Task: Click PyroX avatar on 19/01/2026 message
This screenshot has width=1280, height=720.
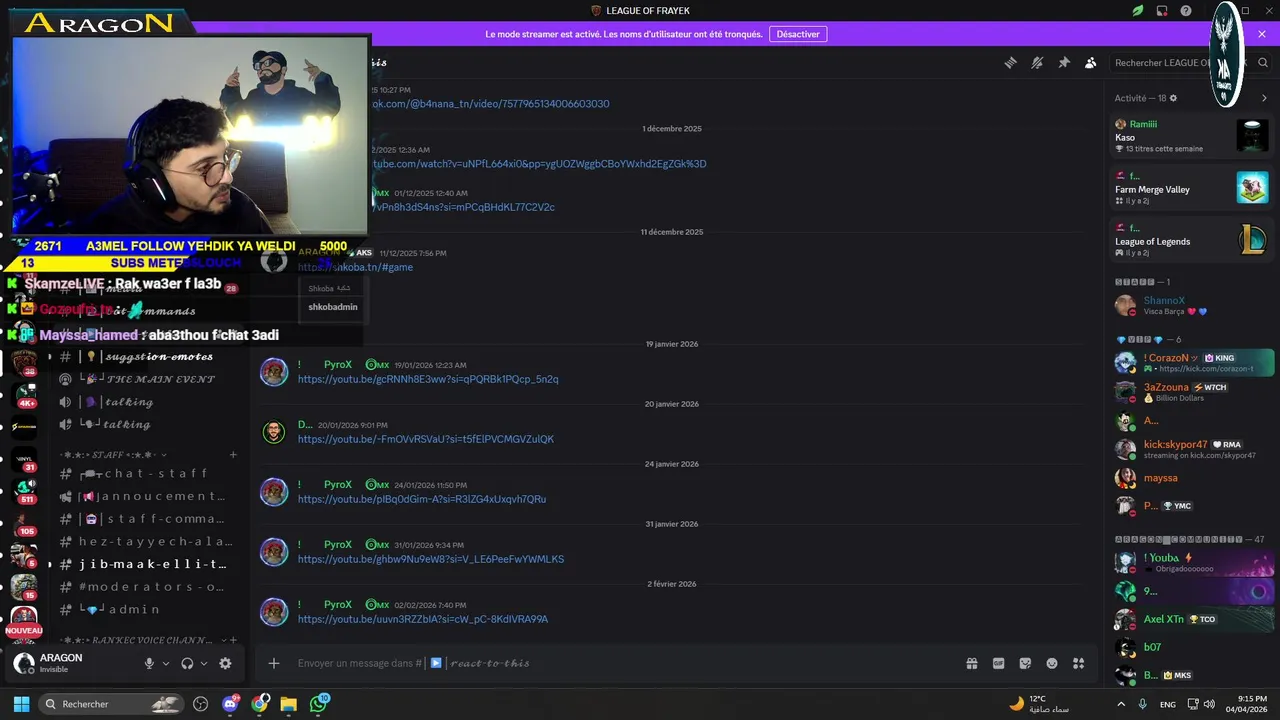Action: (x=274, y=372)
